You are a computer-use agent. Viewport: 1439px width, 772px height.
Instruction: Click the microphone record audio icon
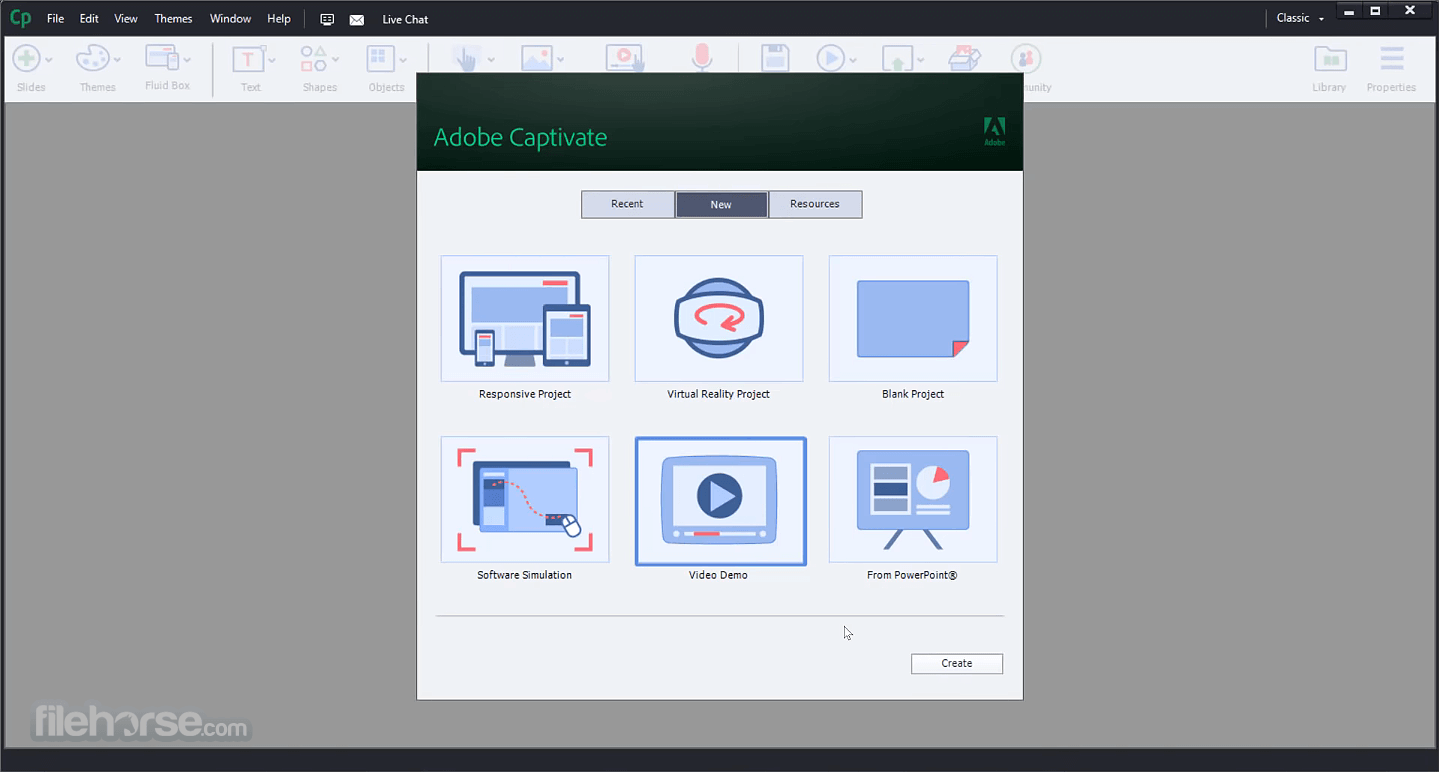pyautogui.click(x=703, y=58)
